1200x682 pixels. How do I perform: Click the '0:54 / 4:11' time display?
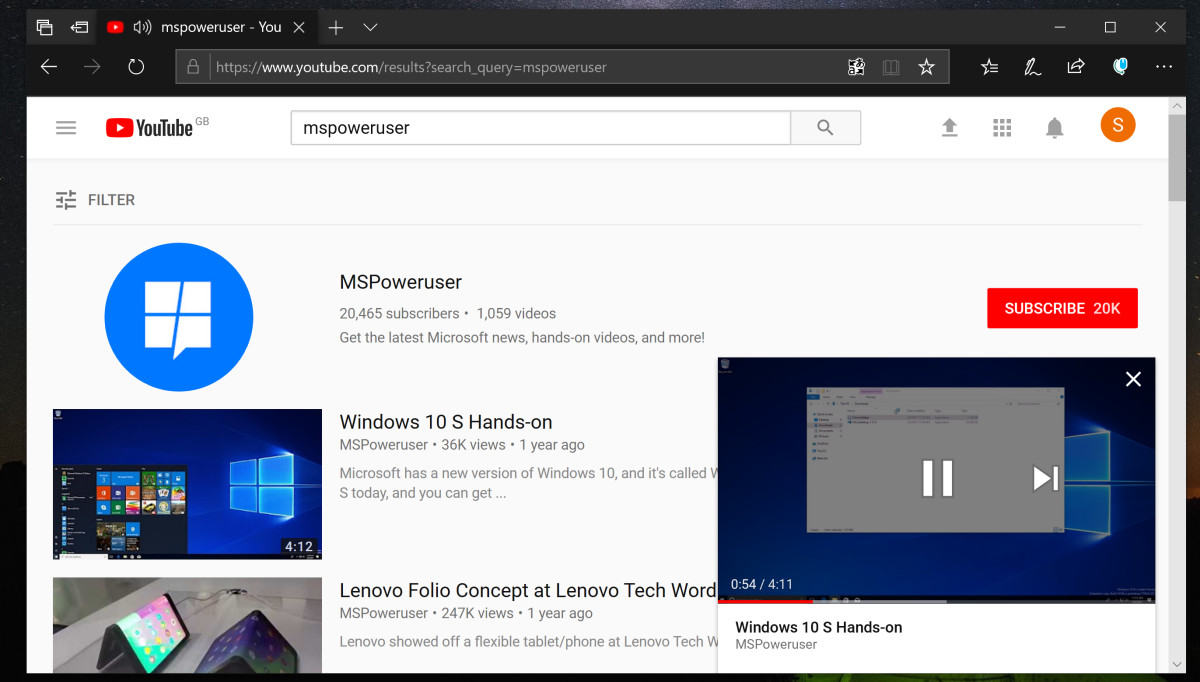pyautogui.click(x=762, y=584)
